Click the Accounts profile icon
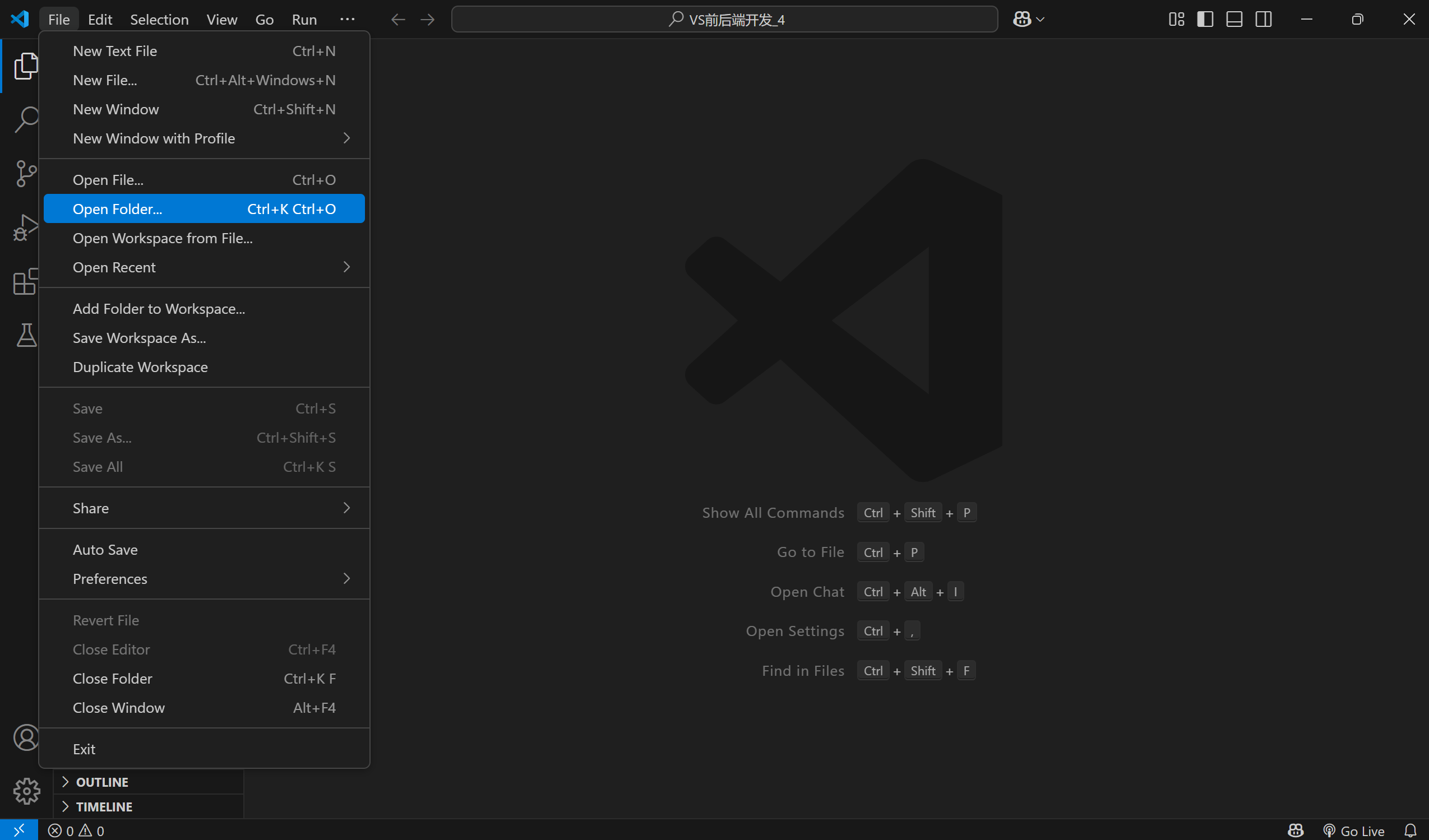1429x840 pixels. [26, 737]
